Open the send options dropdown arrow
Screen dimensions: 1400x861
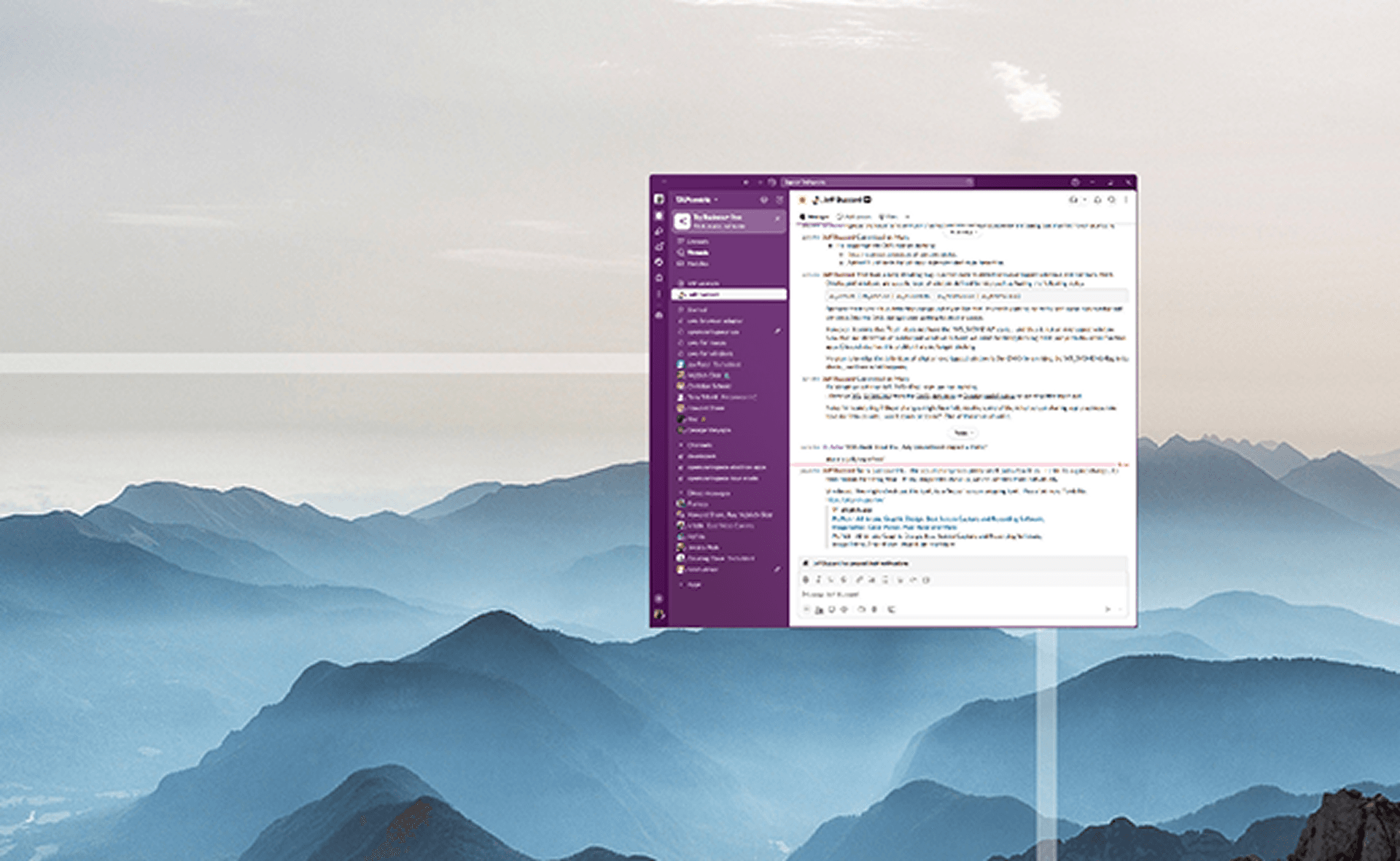tap(1120, 609)
